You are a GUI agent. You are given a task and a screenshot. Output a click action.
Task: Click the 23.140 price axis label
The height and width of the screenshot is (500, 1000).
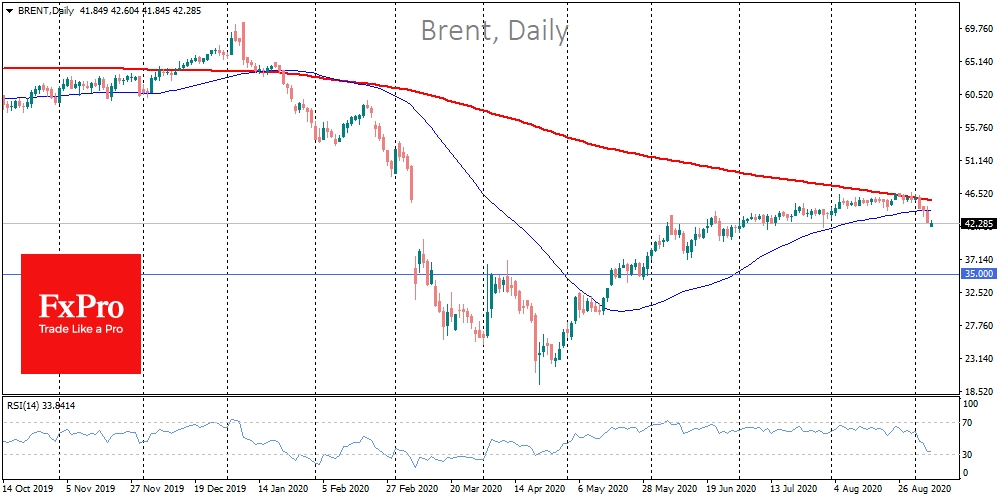pos(977,358)
